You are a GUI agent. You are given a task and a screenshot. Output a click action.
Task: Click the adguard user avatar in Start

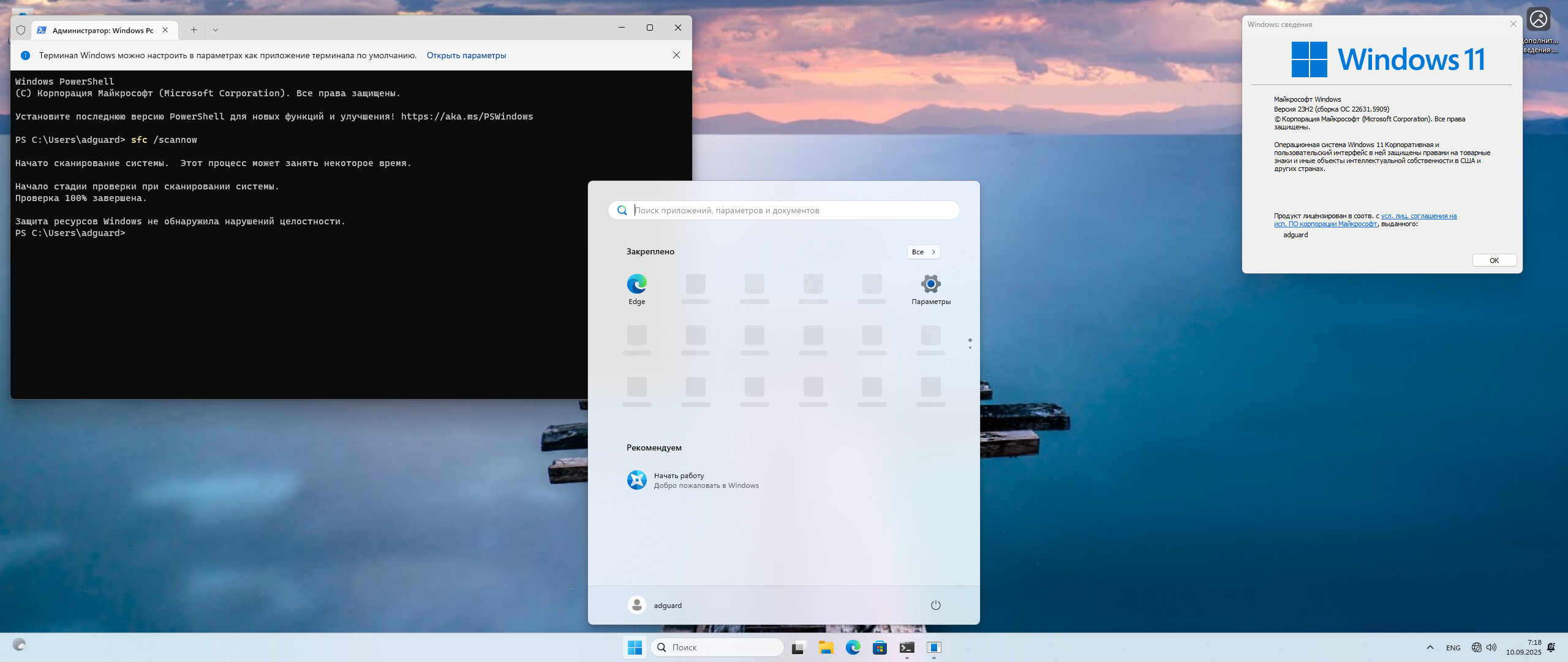636,605
